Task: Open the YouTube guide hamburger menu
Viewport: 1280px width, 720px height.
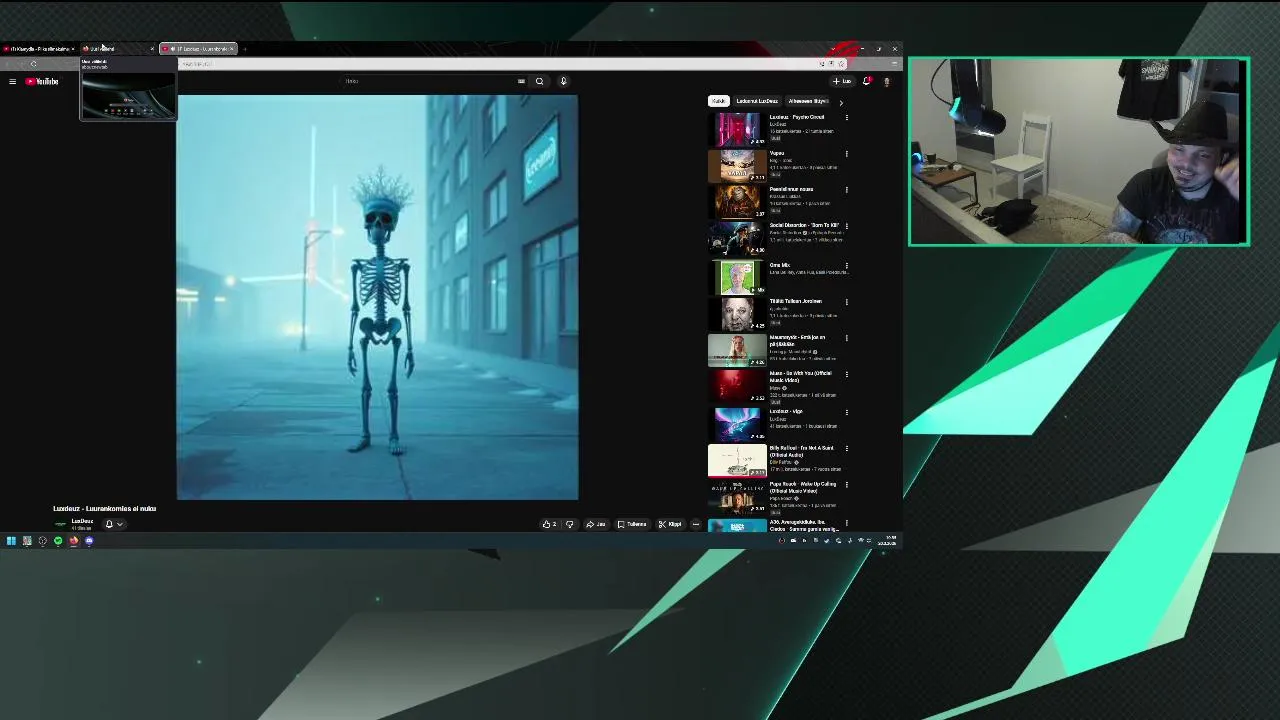Action: [x=12, y=81]
